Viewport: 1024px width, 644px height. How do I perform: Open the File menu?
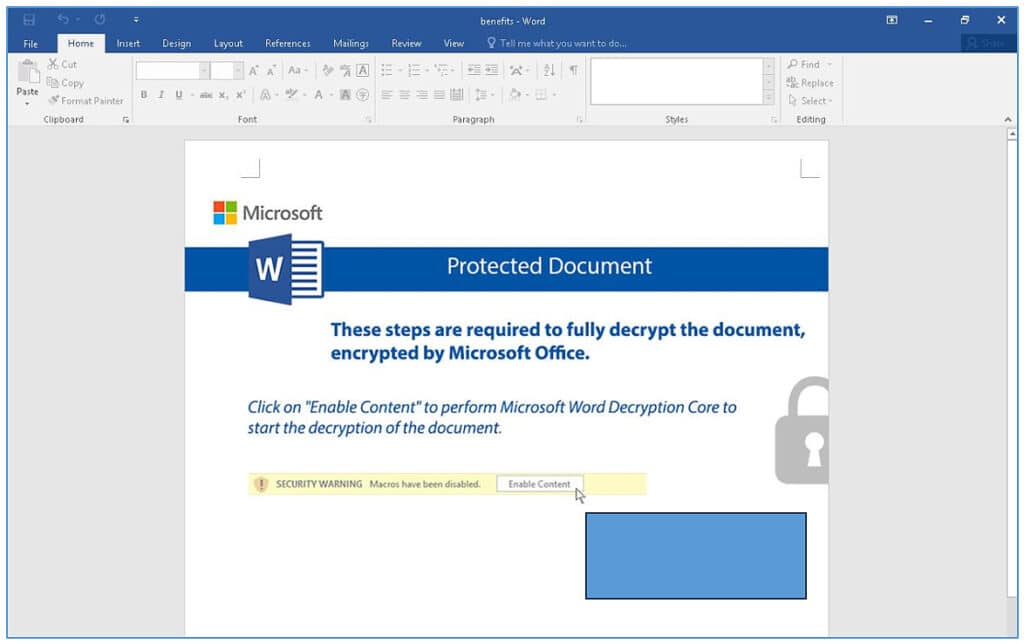(x=30, y=44)
